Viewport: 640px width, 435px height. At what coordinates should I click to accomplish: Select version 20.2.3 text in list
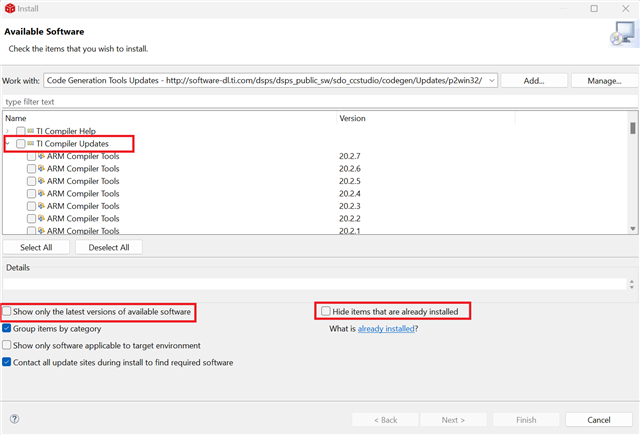[350, 206]
